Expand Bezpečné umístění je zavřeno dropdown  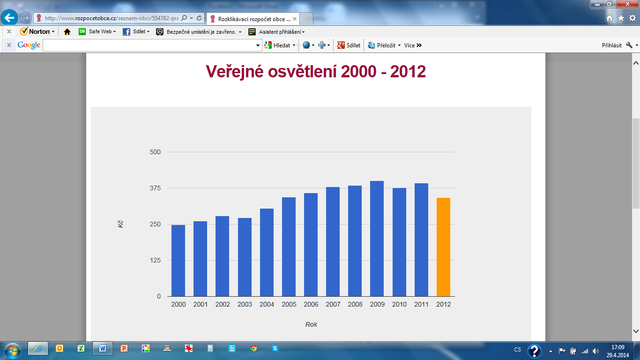pos(240,32)
